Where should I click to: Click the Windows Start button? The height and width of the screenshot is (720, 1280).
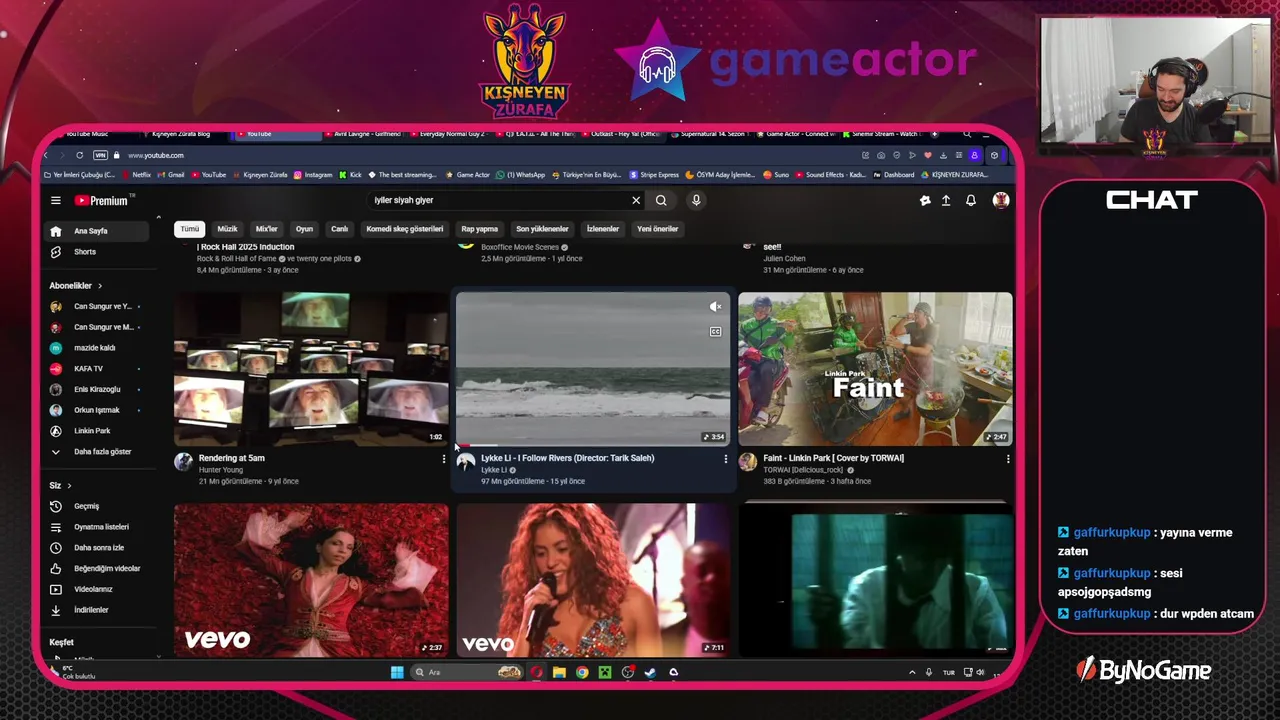397,673
